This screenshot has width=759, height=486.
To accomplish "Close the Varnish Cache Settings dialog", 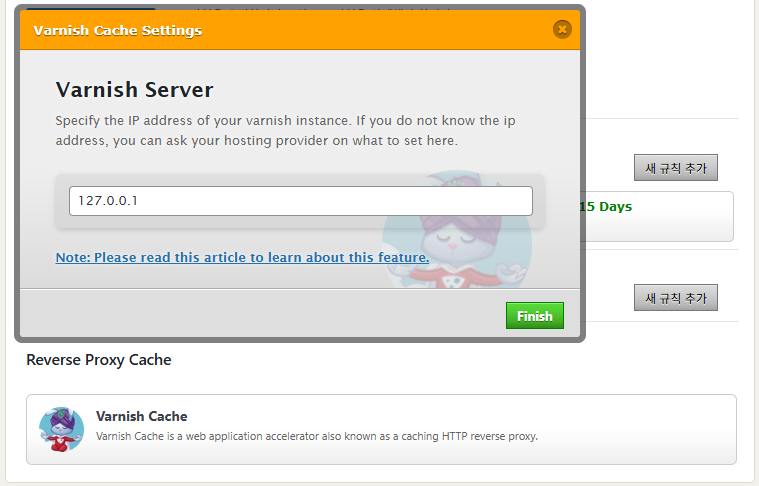I will point(562,29).
